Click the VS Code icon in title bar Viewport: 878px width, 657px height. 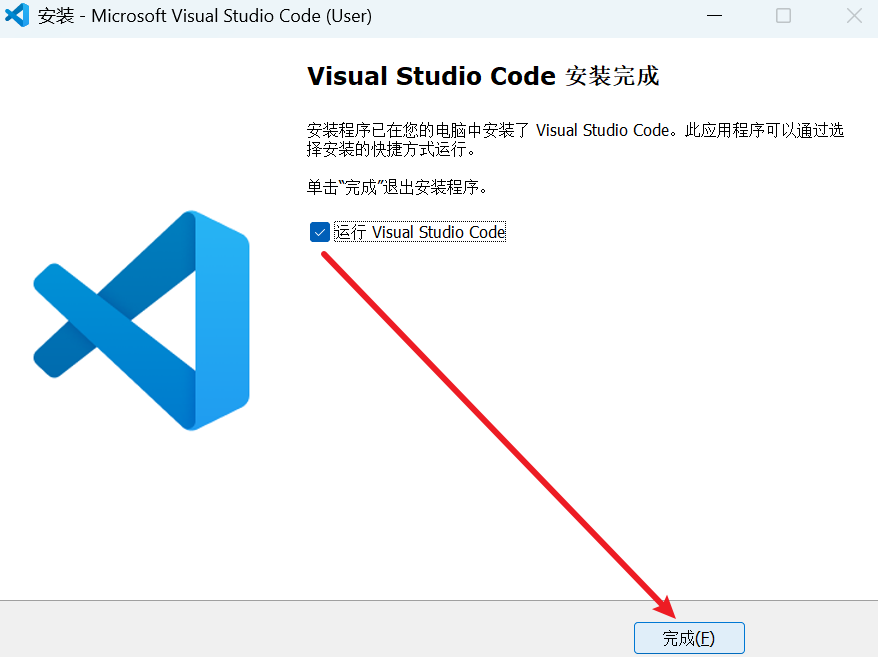point(17,15)
